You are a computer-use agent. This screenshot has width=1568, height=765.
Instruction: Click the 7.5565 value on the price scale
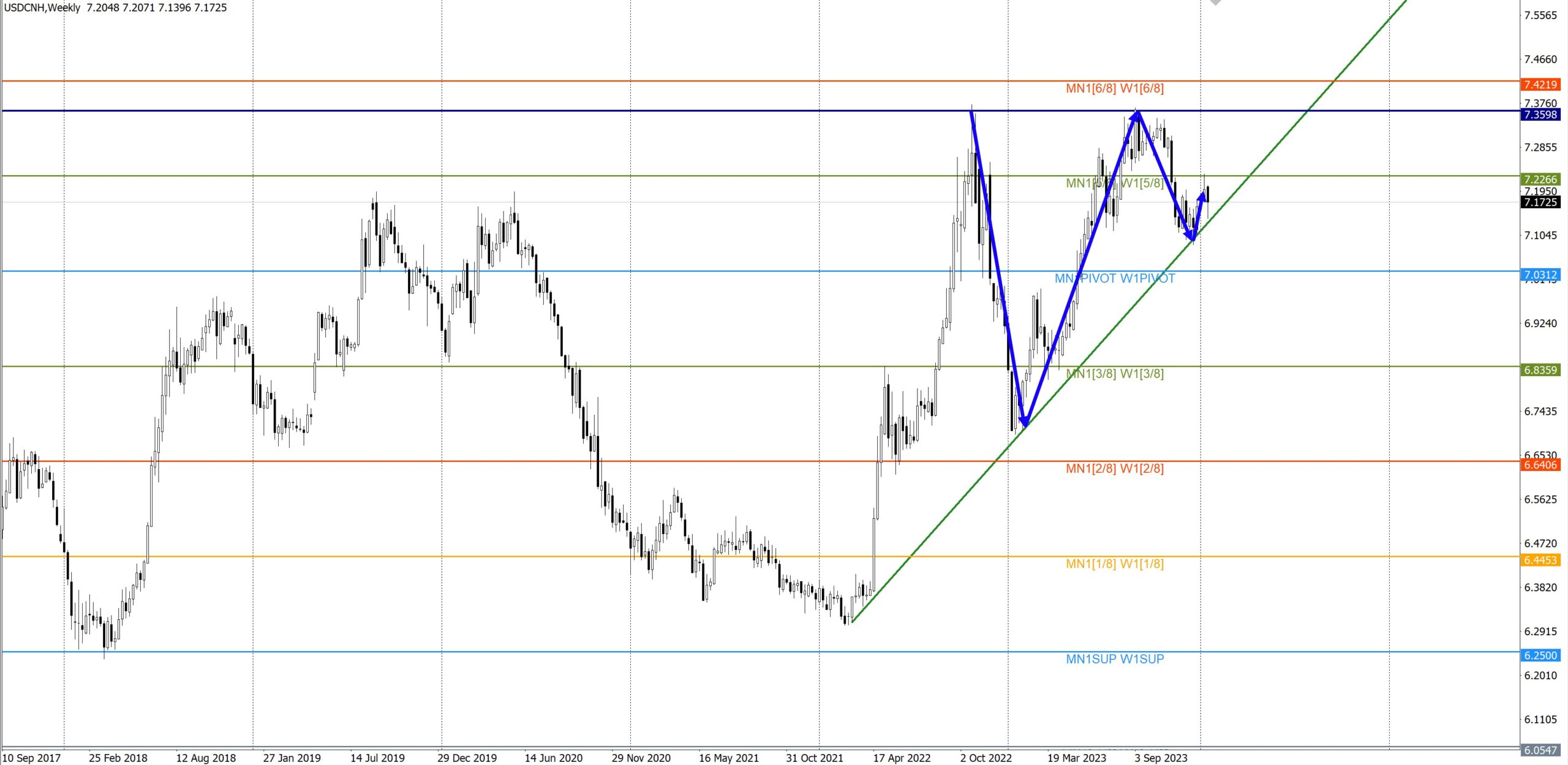click(1540, 15)
